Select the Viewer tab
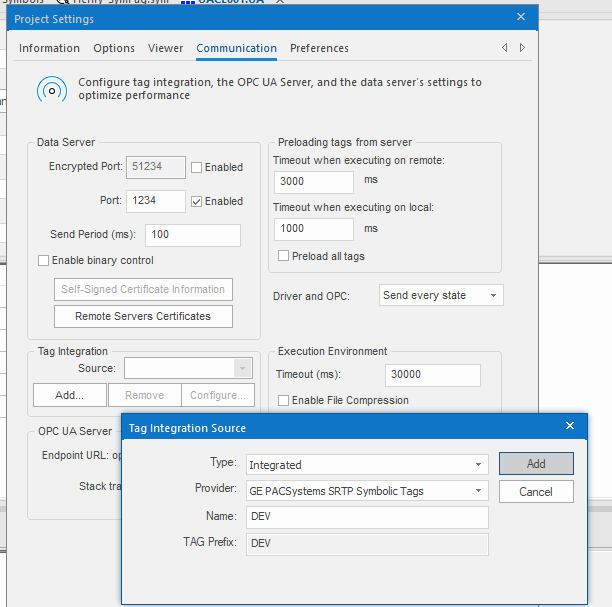Image resolution: width=612 pixels, height=607 pixels. (x=166, y=48)
